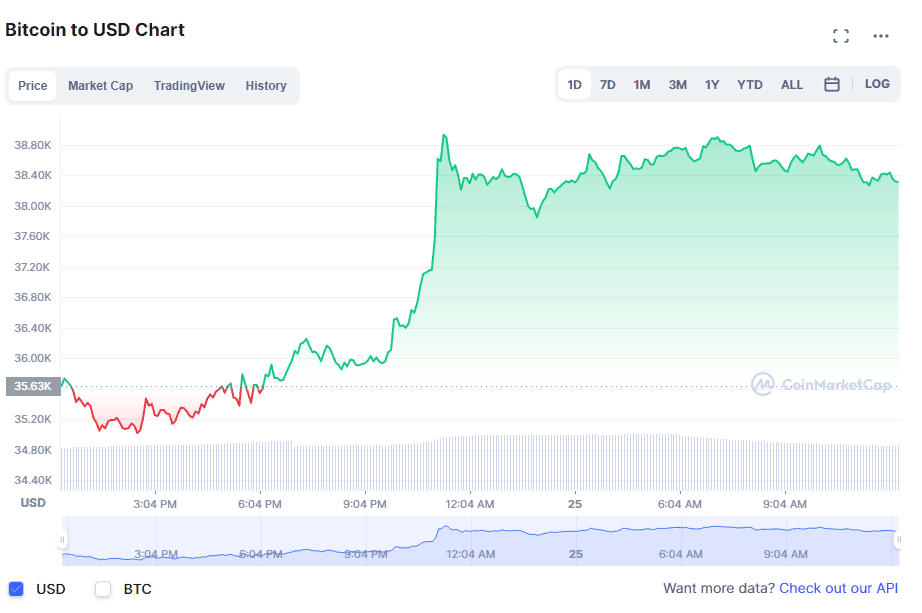This screenshot has height=613, width=922.
Task: Click the Check out our API link
Action: point(839,589)
